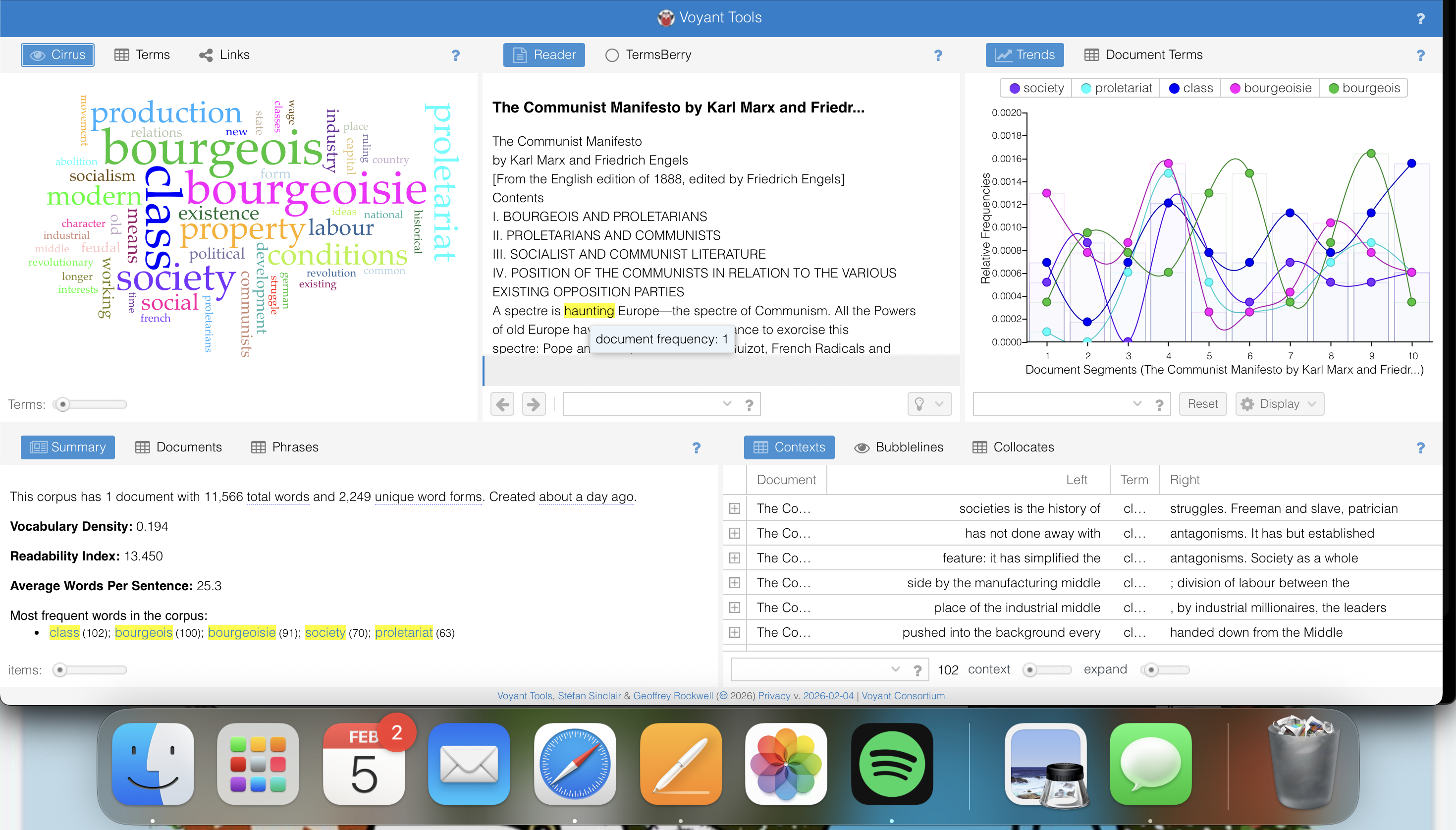Expand first Contexts row for class struggles
The image size is (1456, 830).
click(735, 508)
